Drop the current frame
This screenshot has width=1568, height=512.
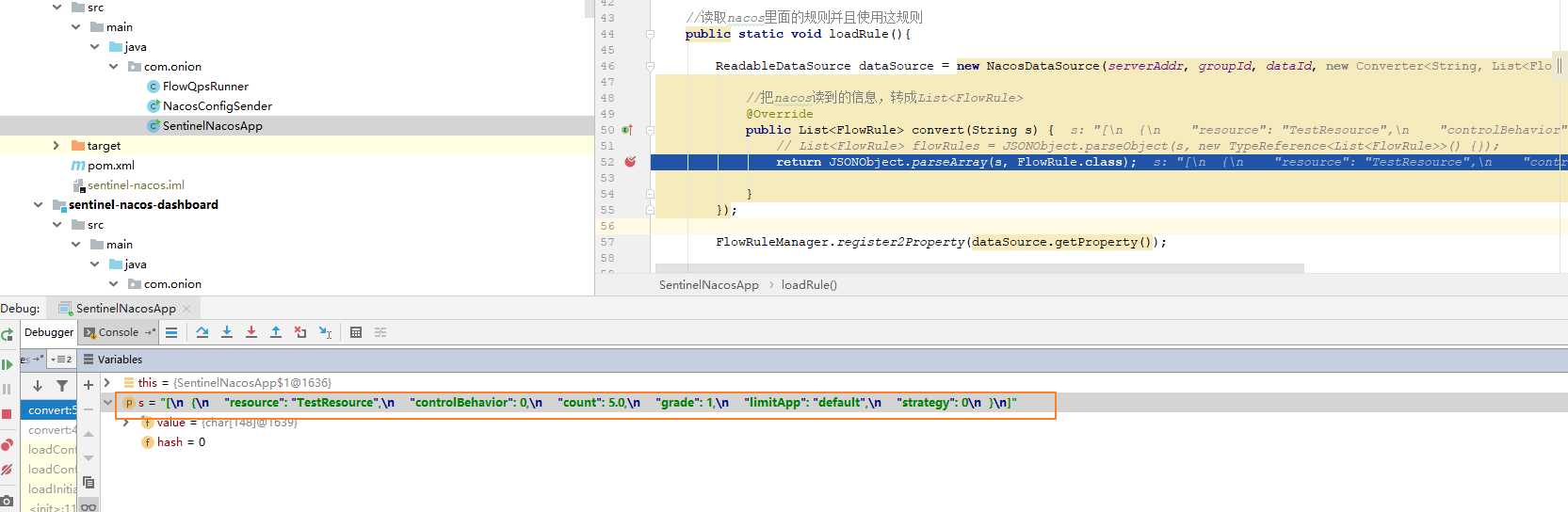[300, 332]
